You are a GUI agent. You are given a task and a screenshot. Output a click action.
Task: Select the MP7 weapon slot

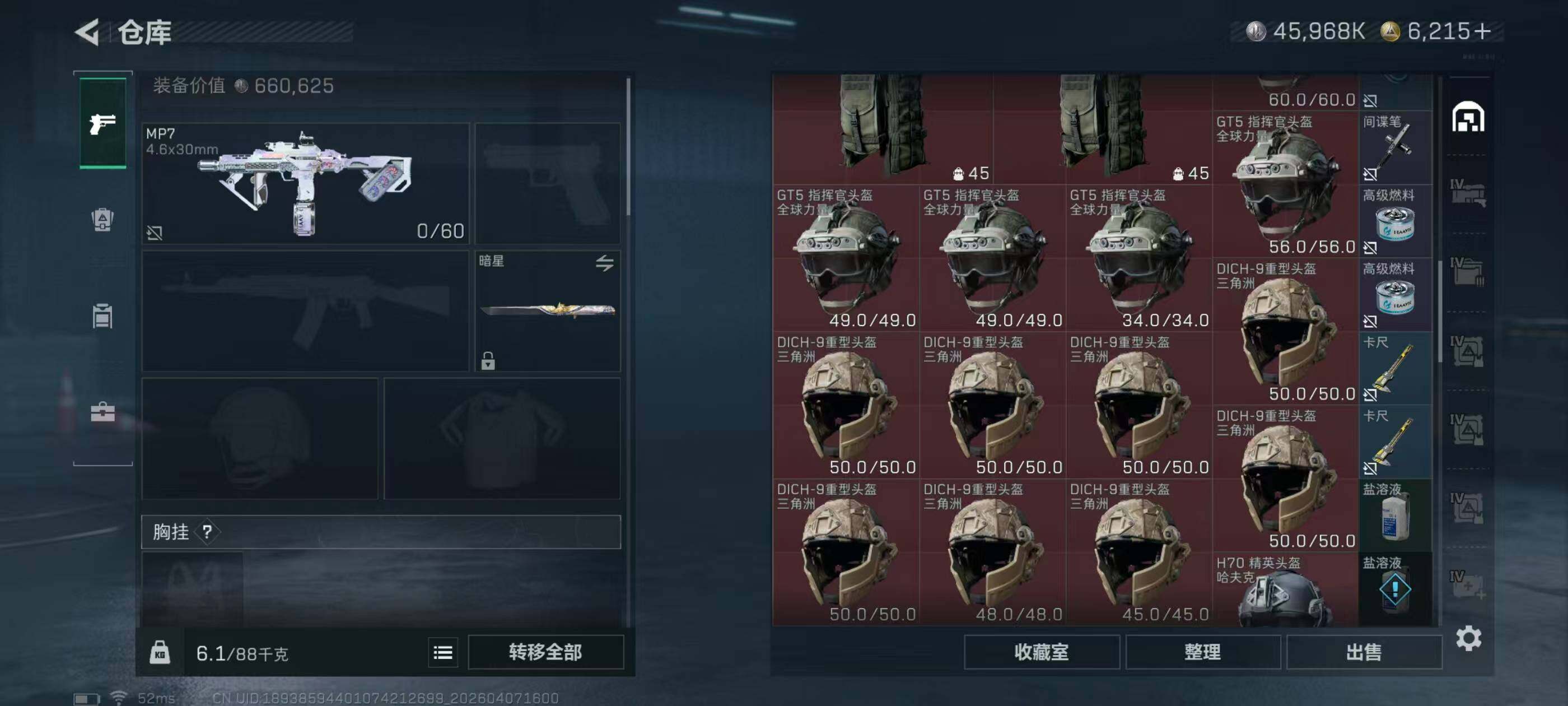pyautogui.click(x=306, y=183)
